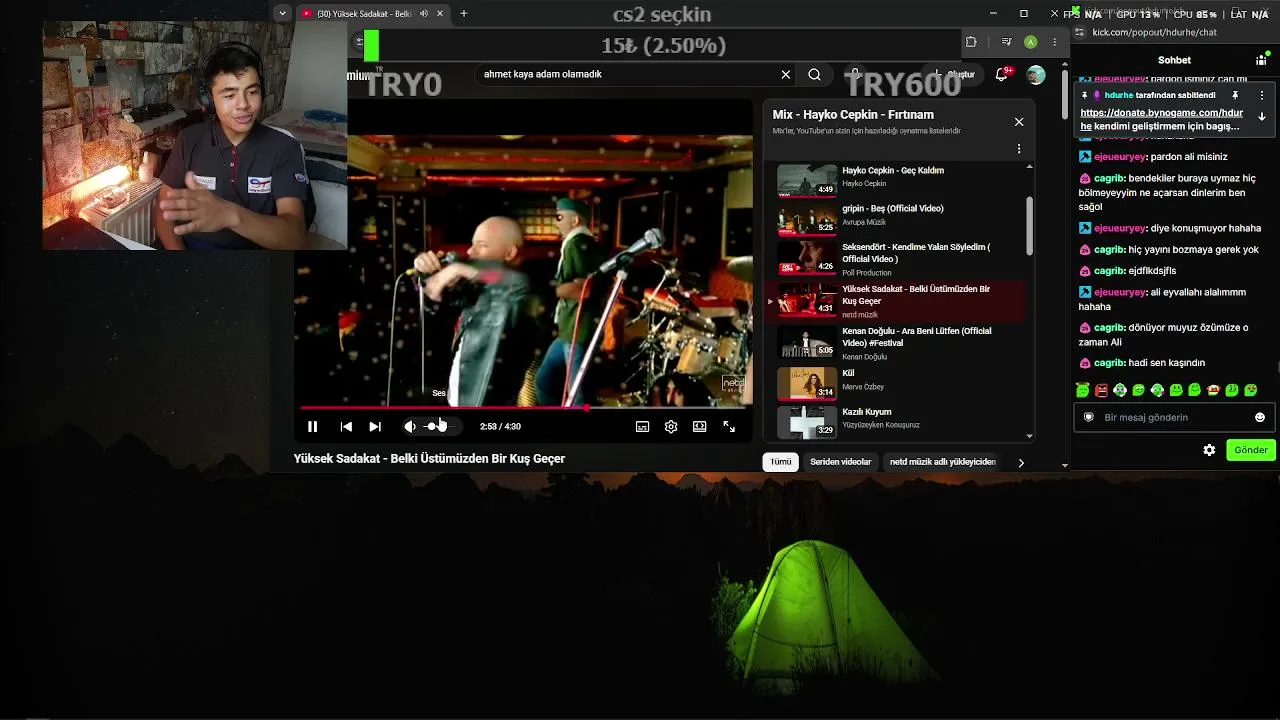Screen dimensions: 1280x720
Task: Open the emoji picker in chat input
Action: pos(1260,417)
